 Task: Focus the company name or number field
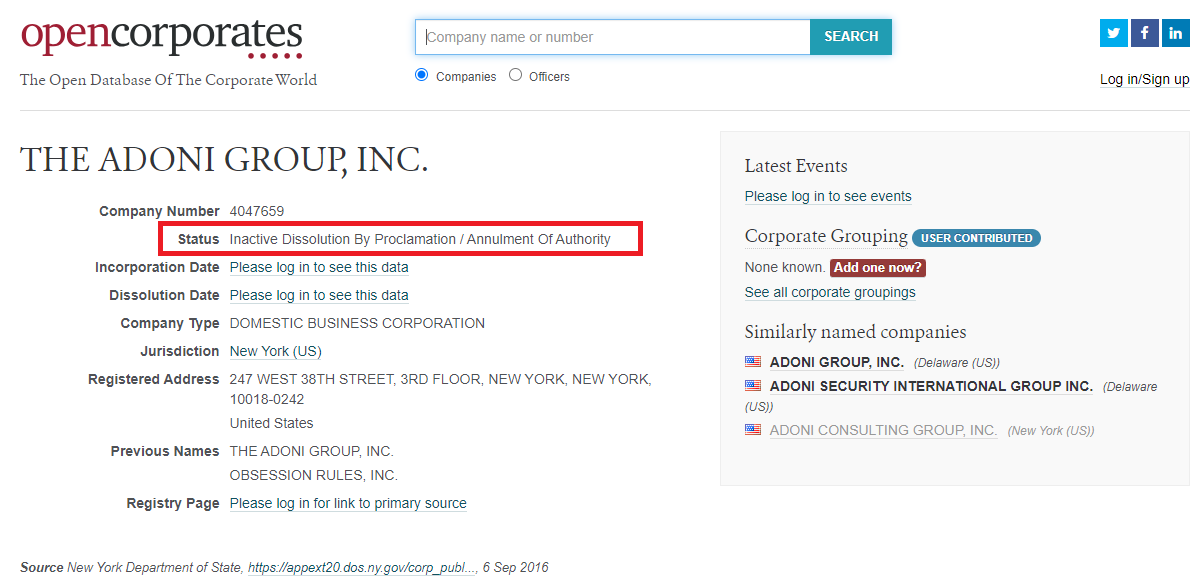[x=612, y=37]
